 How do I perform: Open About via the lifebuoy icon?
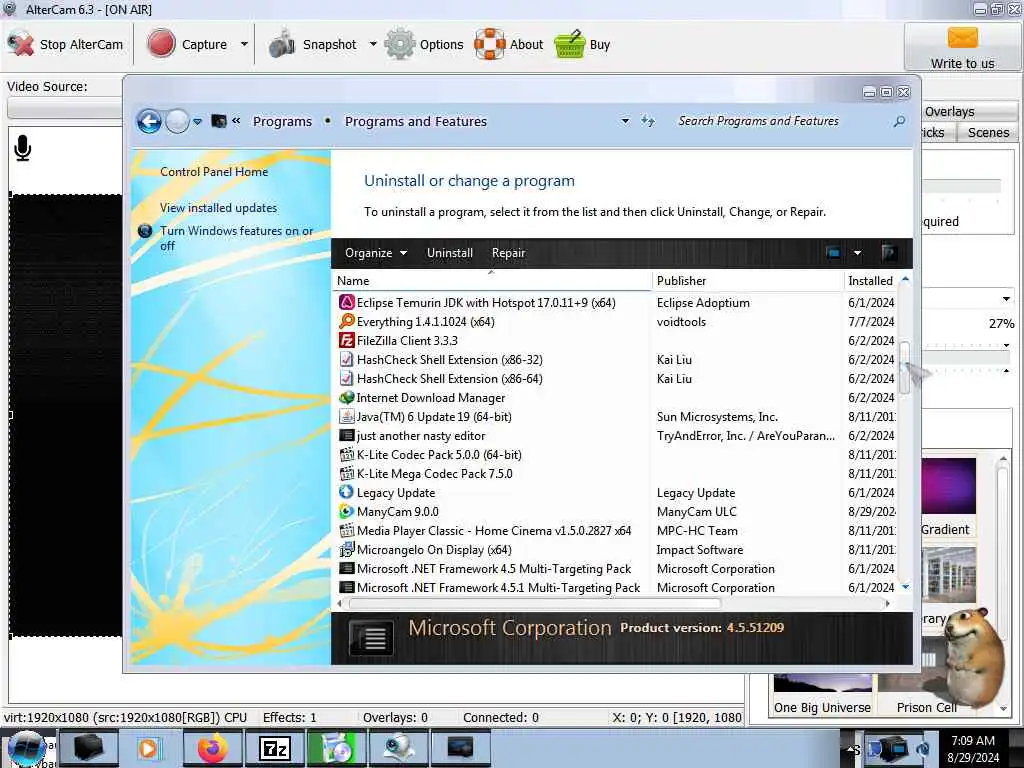coord(490,44)
